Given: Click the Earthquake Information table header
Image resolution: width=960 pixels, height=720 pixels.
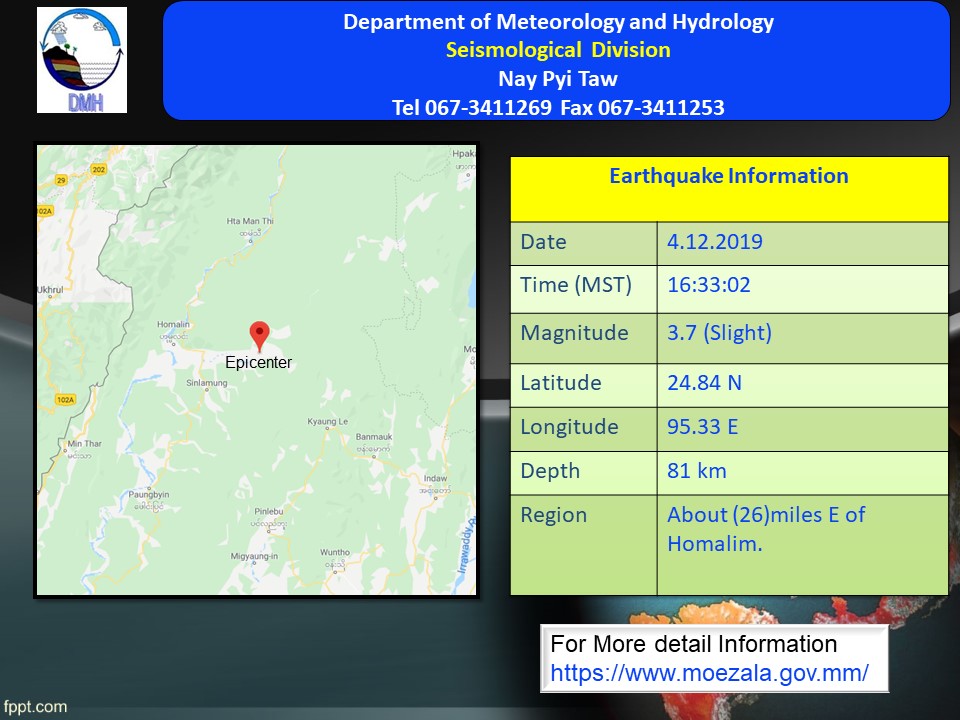Looking at the screenshot, I should 729,177.
